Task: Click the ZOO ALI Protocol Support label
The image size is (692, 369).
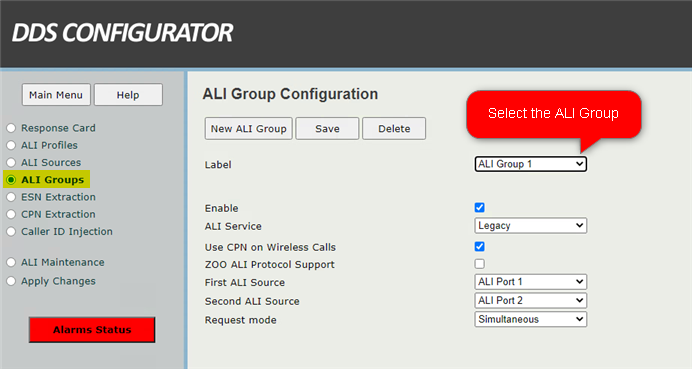Action: pos(270,265)
